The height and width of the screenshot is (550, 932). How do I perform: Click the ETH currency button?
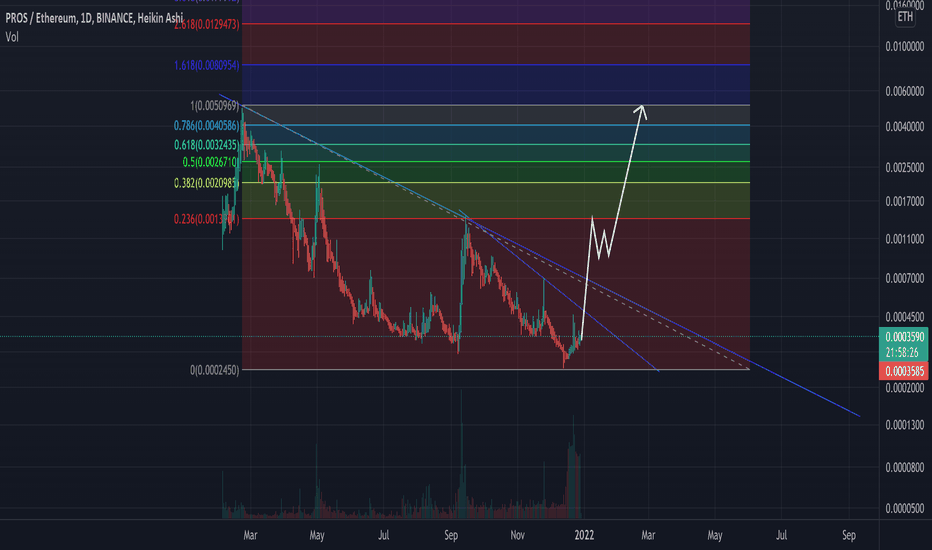tap(905, 17)
